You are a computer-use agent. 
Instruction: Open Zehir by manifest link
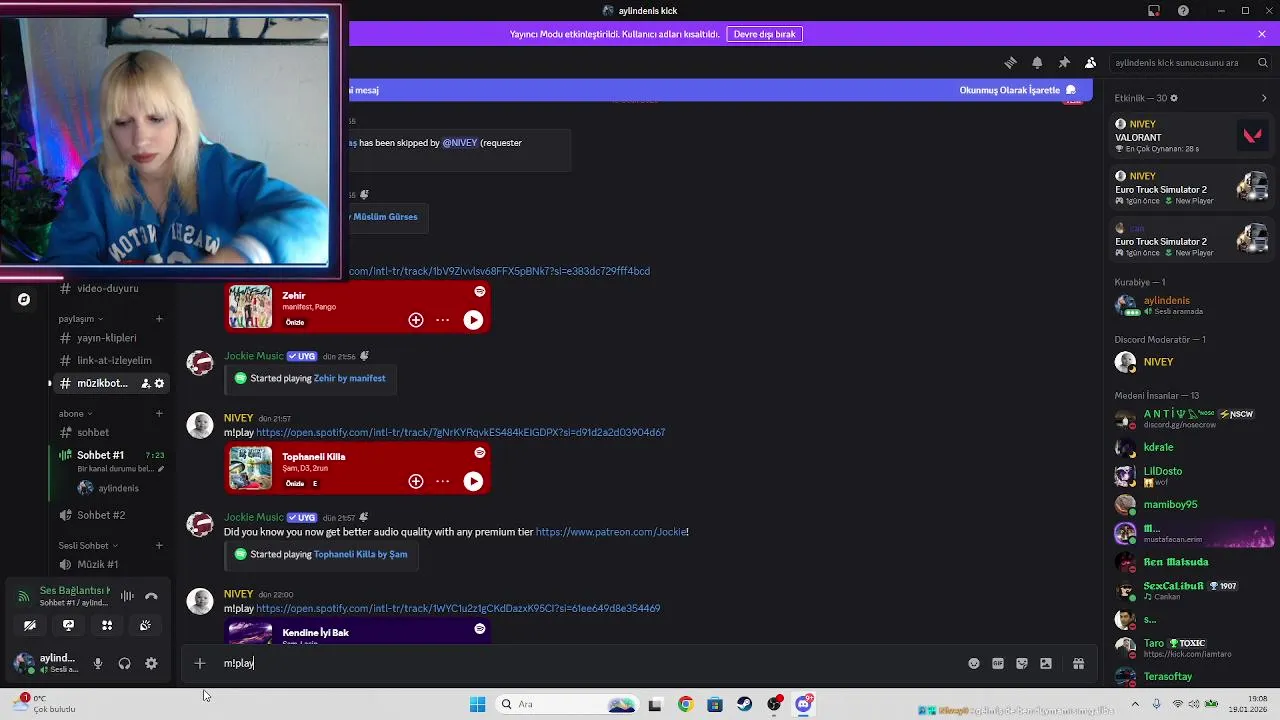[349, 378]
